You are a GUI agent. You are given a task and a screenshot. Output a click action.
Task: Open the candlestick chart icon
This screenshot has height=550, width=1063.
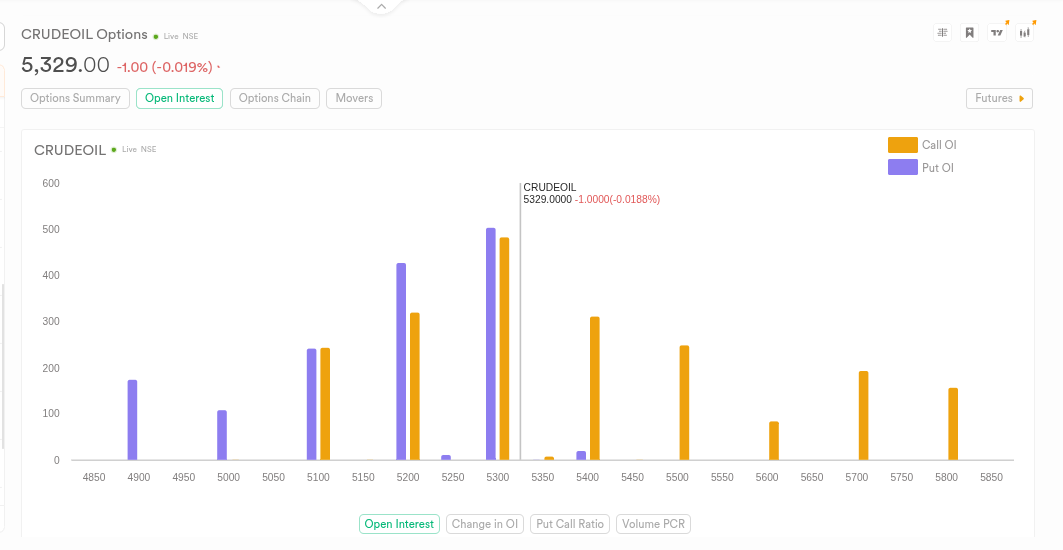click(1024, 33)
